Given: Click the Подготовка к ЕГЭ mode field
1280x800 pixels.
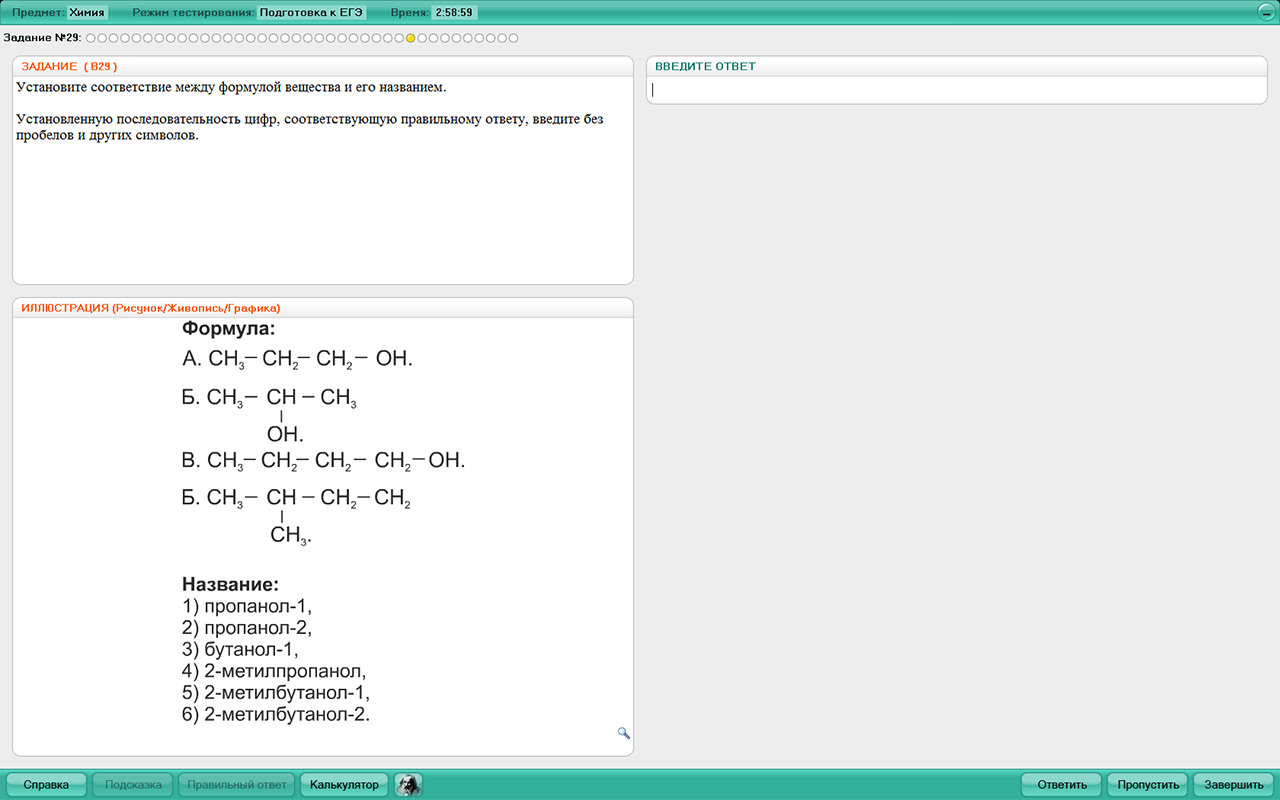Looking at the screenshot, I should pos(311,13).
